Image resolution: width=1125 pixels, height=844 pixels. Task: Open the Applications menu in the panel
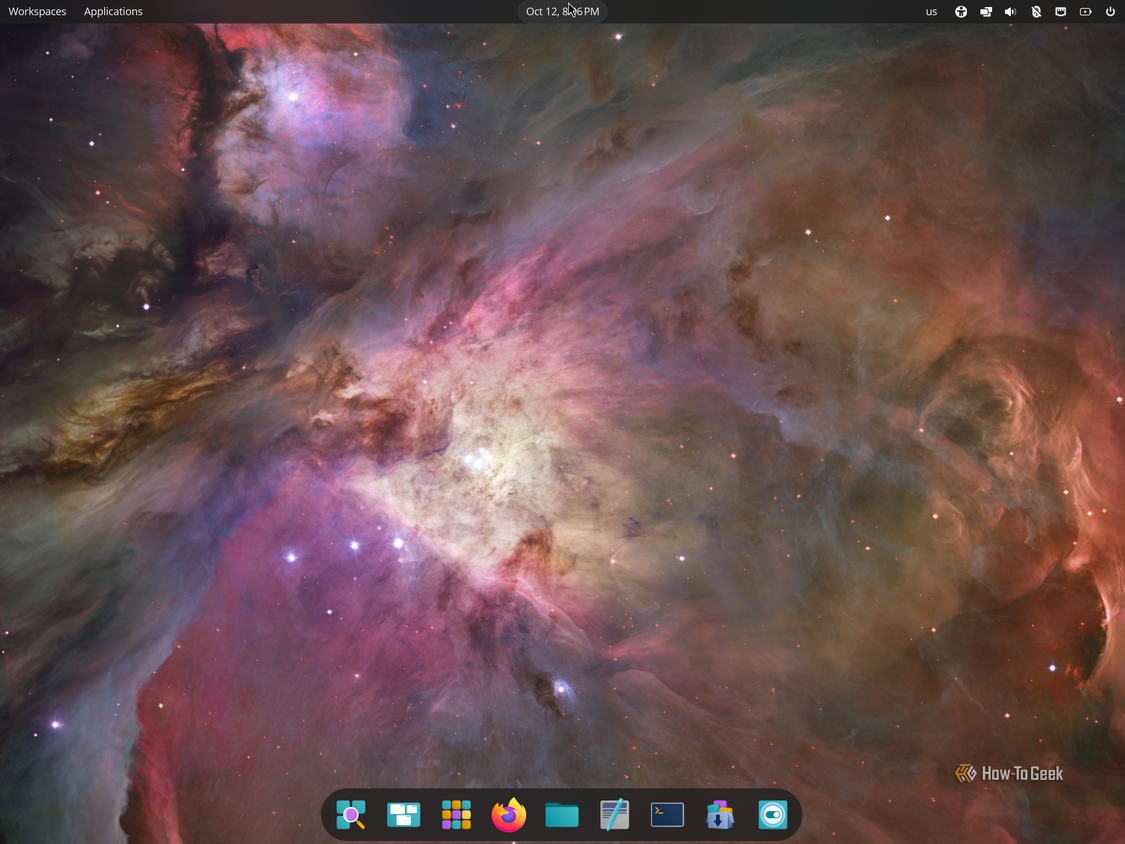point(113,11)
